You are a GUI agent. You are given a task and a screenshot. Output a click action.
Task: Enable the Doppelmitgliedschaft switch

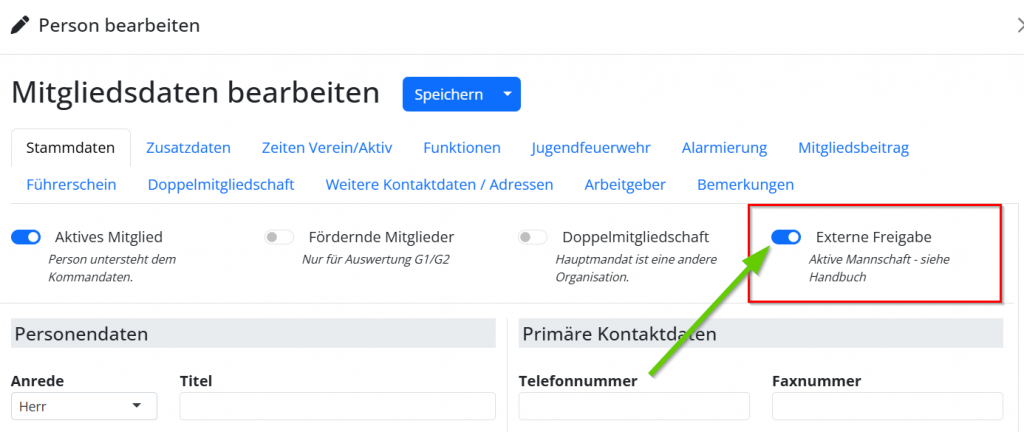click(x=533, y=237)
